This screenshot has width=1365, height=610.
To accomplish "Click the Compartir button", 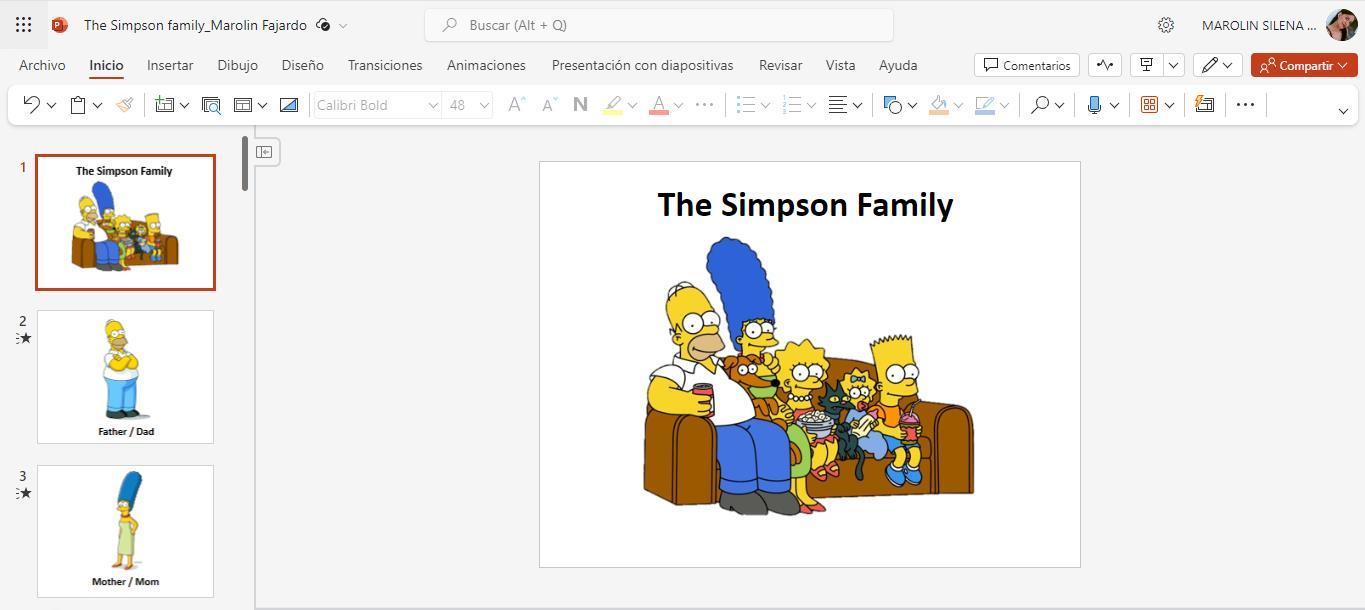I will pos(1304,65).
